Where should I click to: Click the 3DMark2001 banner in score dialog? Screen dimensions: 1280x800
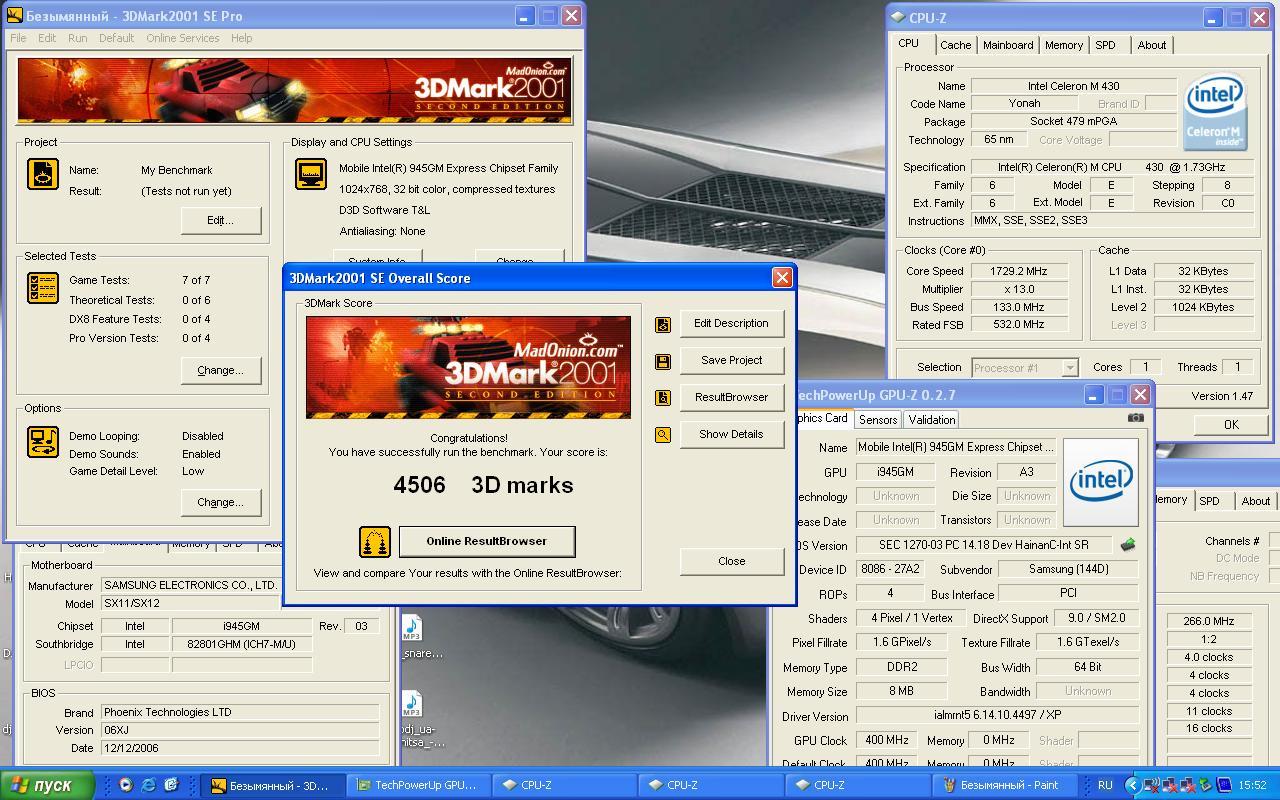pos(468,367)
